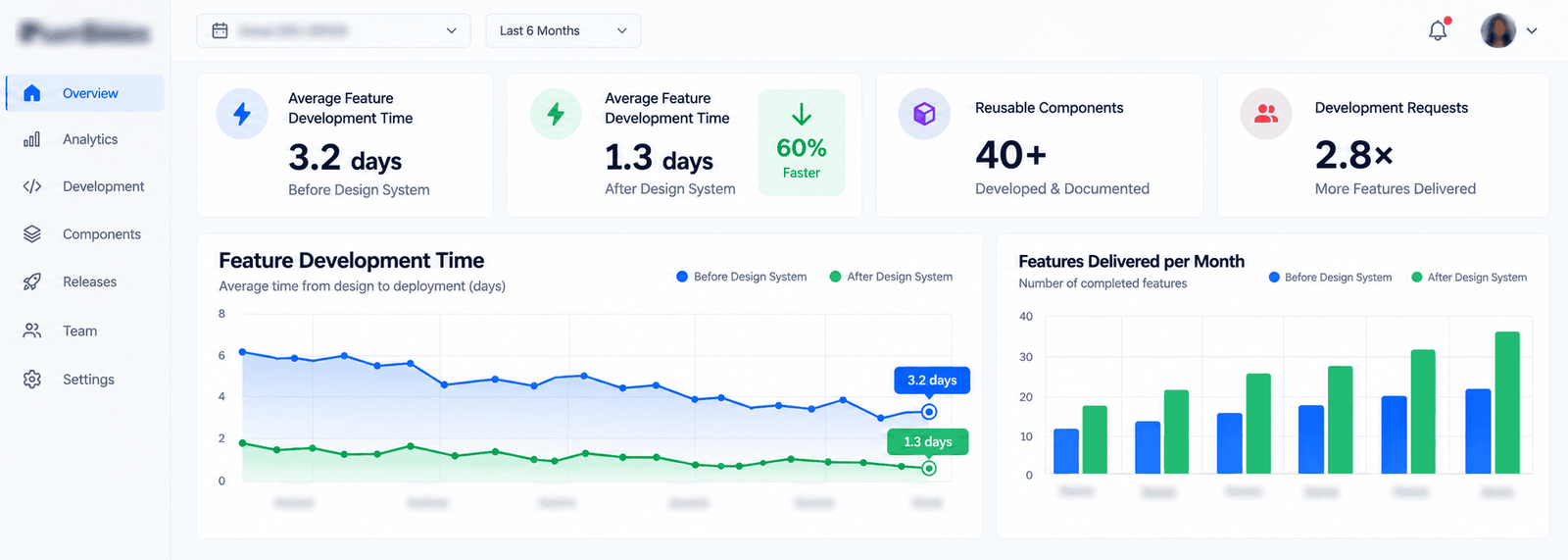Click the 3.2 days chart tooltip
The height and width of the screenshot is (560, 1568).
932,381
